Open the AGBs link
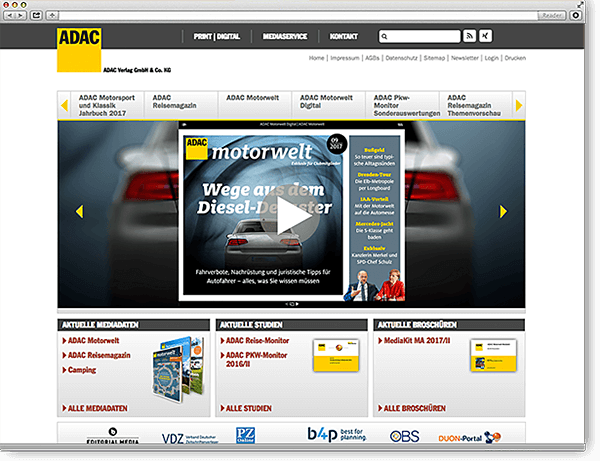Screen dimensions: 600x461 tap(372, 58)
